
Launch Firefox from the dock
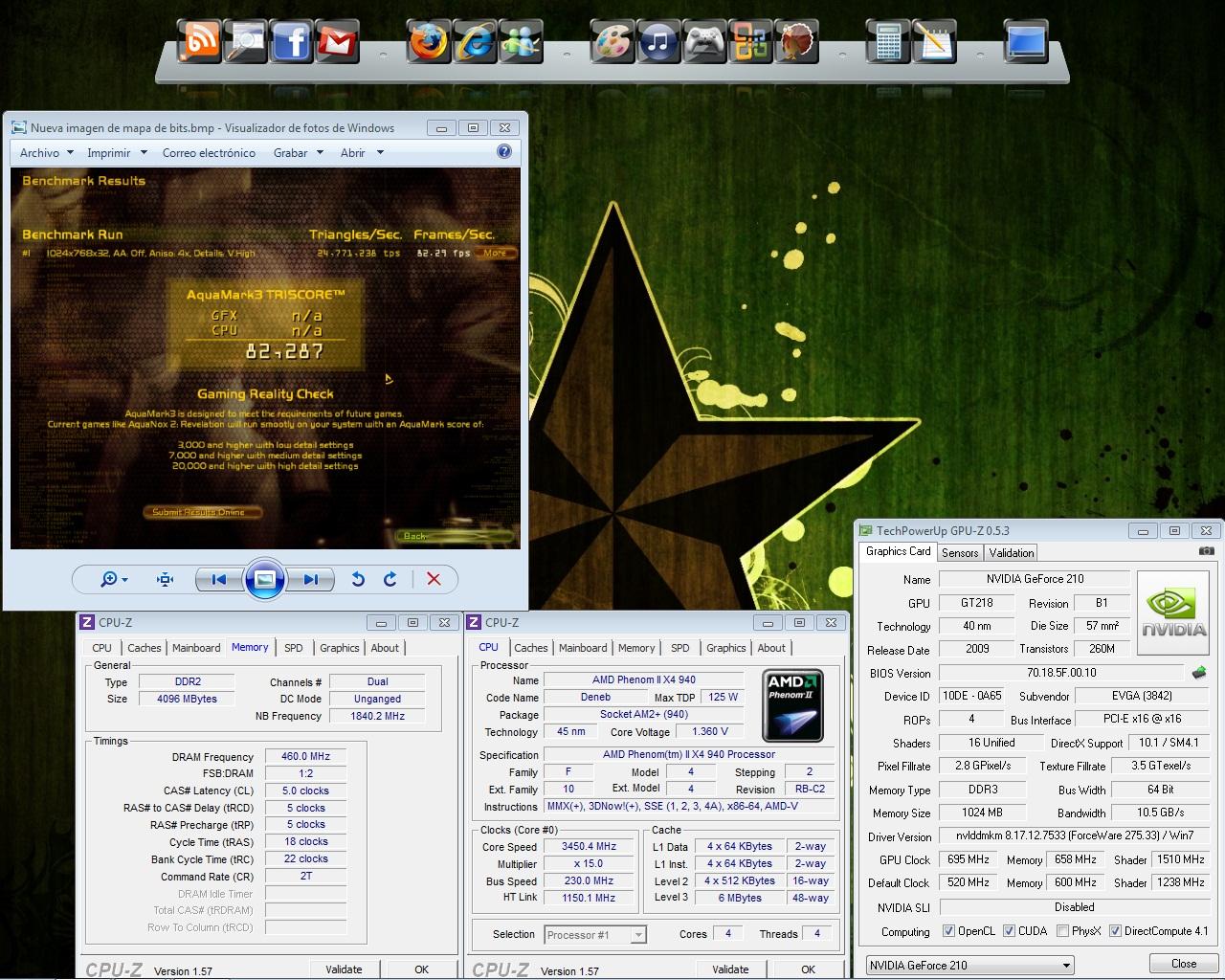[x=428, y=41]
